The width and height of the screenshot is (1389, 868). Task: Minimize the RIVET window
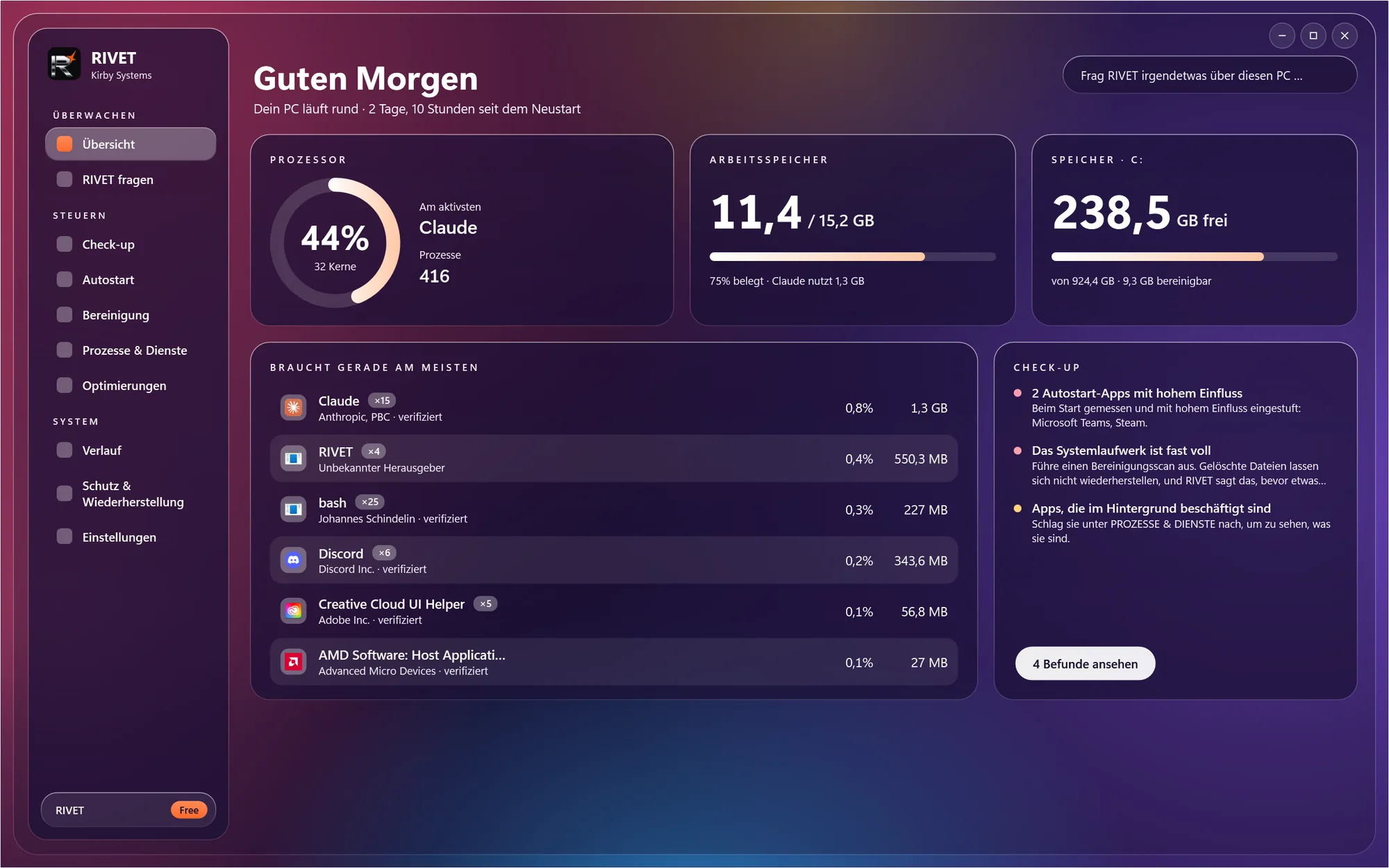[1281, 35]
